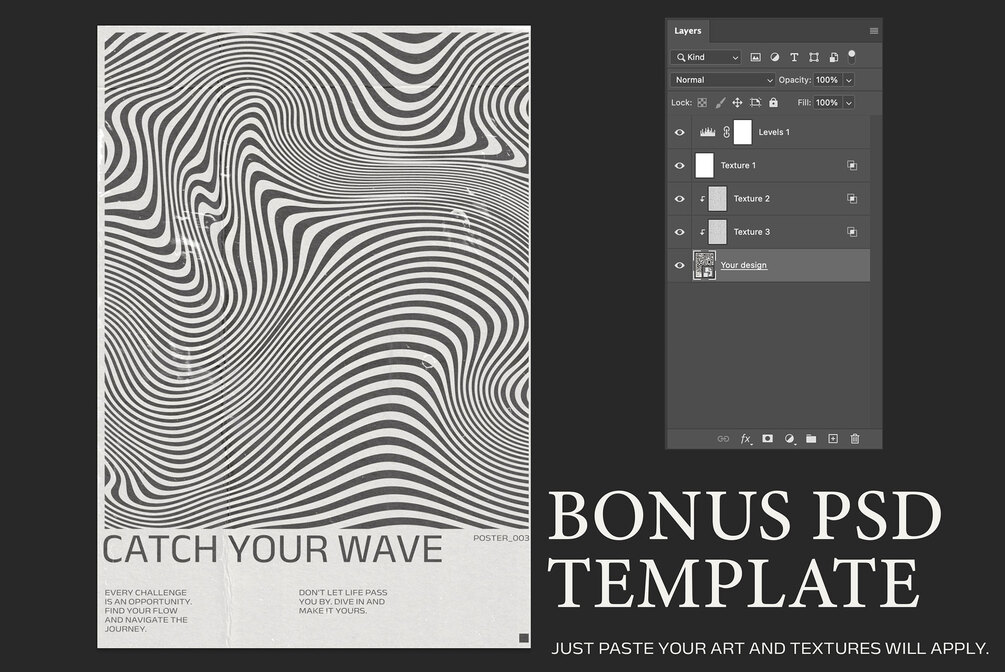
Task: Select the Texture 1 layer thumbnail
Action: (704, 165)
